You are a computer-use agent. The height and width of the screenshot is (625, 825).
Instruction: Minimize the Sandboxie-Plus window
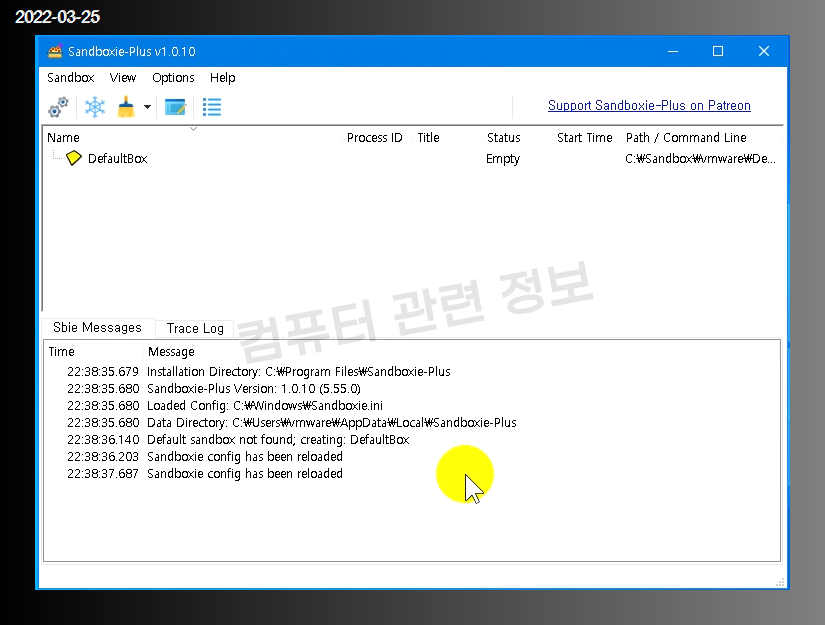point(672,52)
